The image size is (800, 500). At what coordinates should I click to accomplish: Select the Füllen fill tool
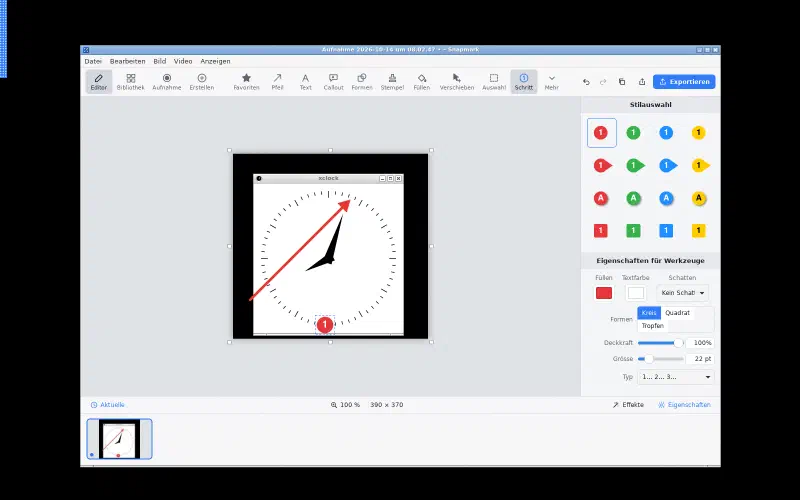pyautogui.click(x=421, y=82)
